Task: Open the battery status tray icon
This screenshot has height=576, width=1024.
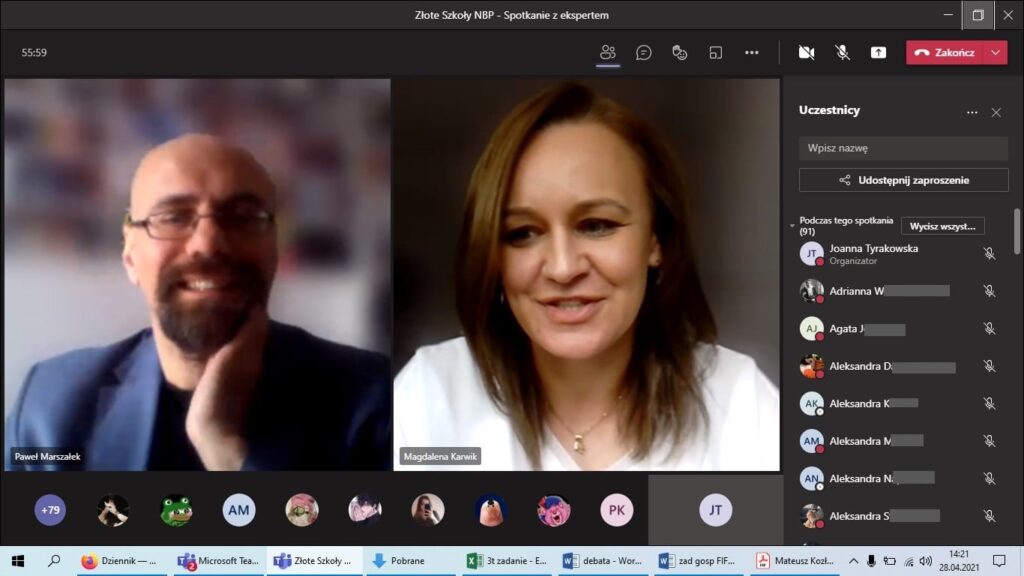Action: [x=889, y=561]
